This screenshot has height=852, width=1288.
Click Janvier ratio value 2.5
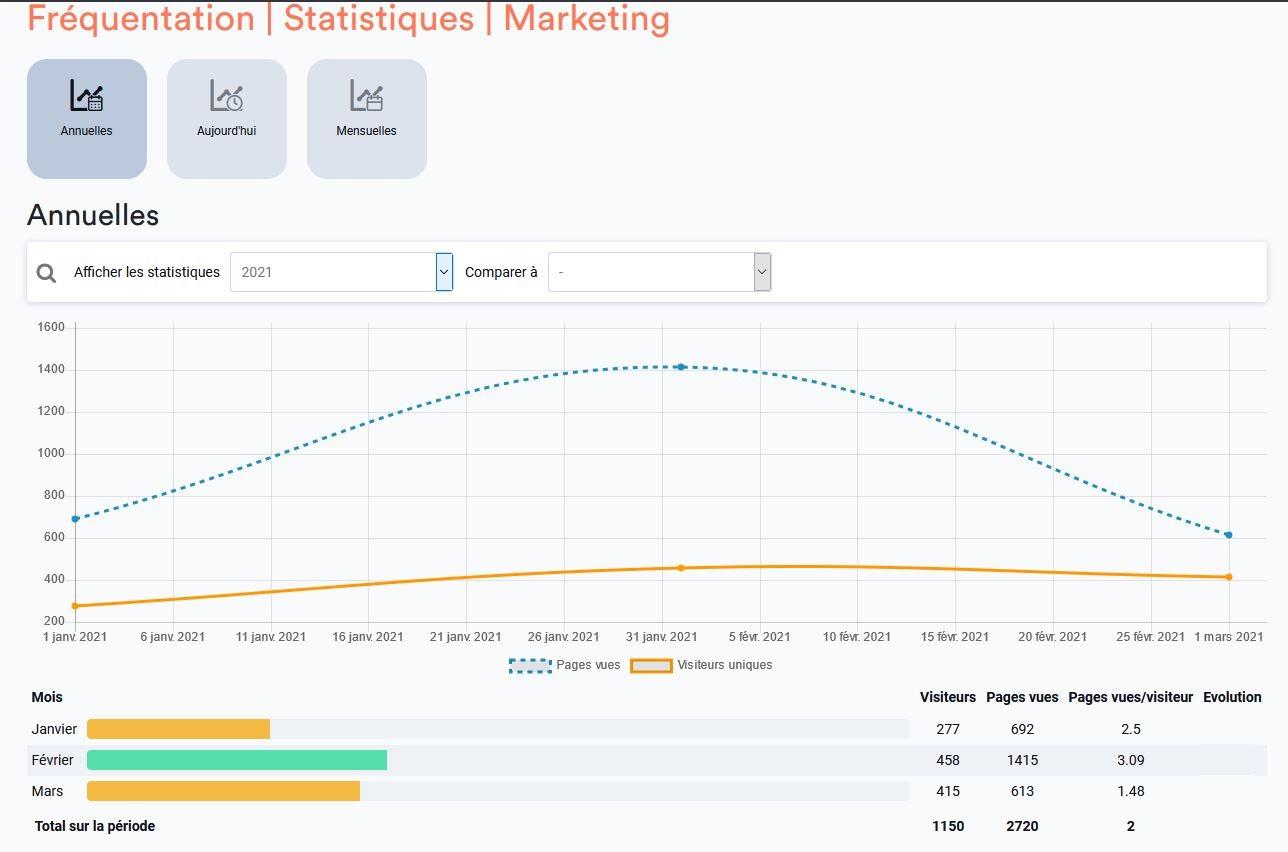tap(1131, 729)
